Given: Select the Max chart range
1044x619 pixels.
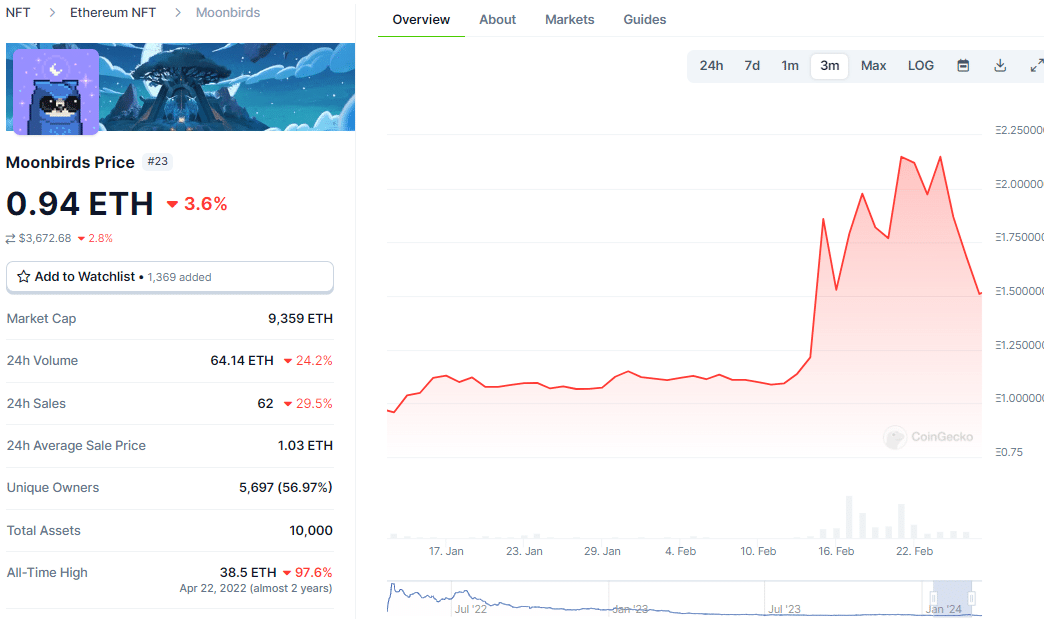Looking at the screenshot, I should click(874, 65).
